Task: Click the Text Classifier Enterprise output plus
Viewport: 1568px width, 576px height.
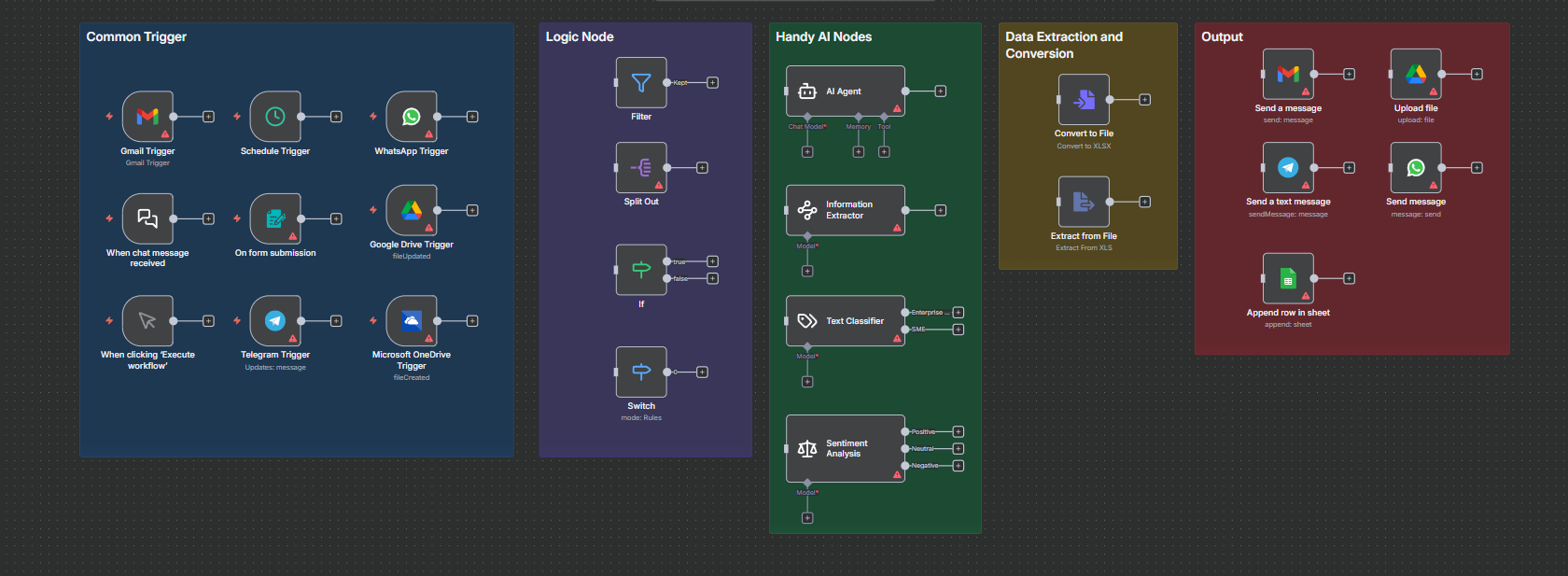Action: click(958, 313)
